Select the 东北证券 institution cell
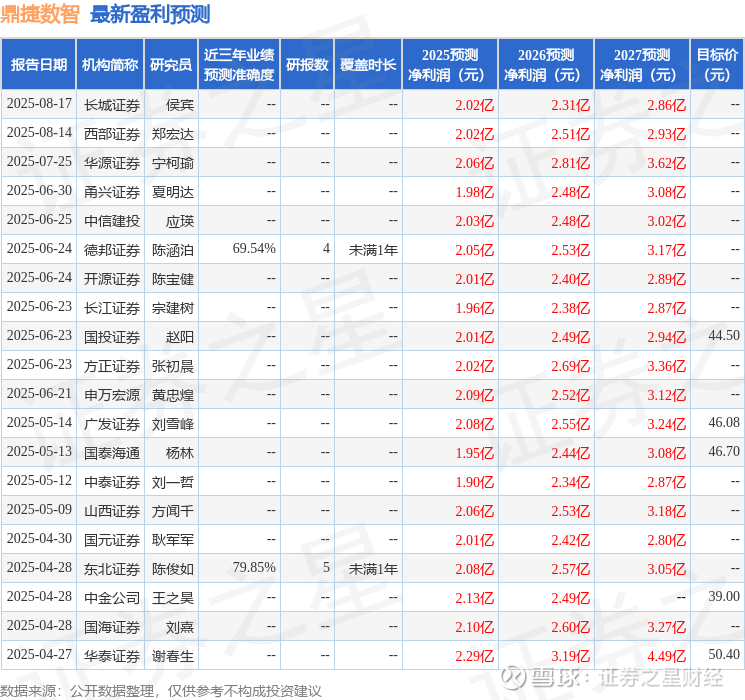 coord(112,569)
